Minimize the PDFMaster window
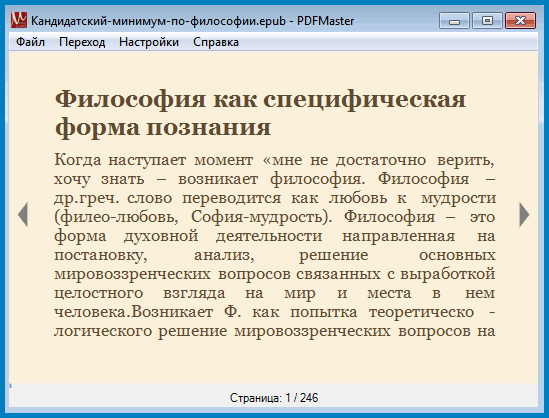The image size is (549, 418). tap(454, 21)
